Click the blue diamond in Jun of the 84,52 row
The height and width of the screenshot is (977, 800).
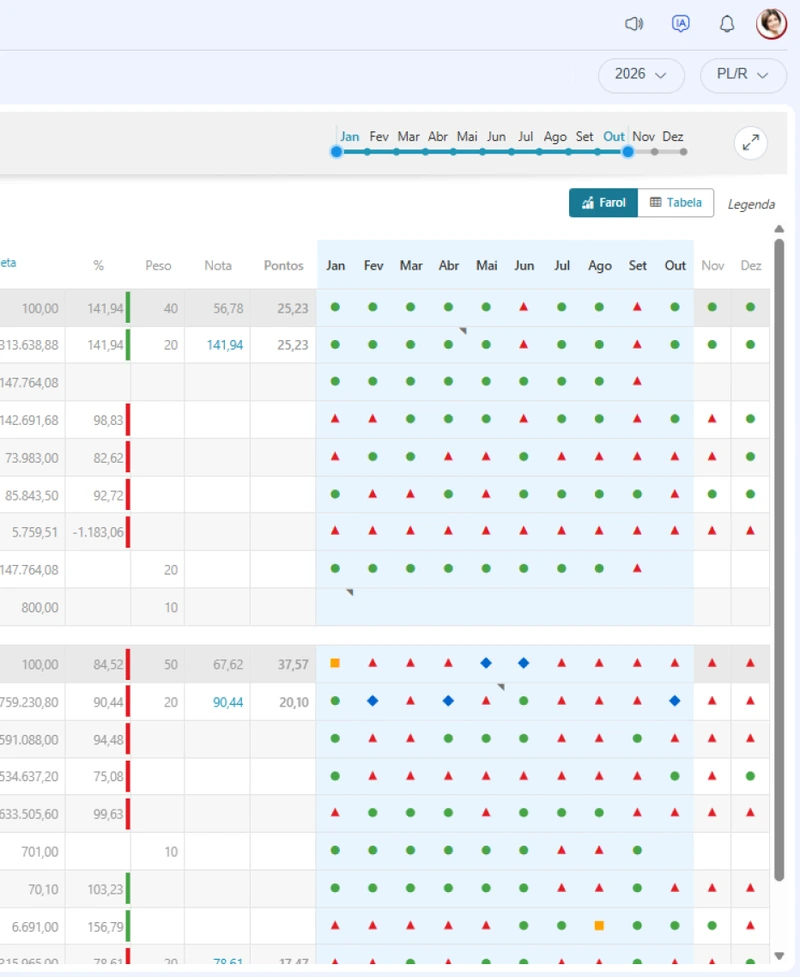[523, 663]
